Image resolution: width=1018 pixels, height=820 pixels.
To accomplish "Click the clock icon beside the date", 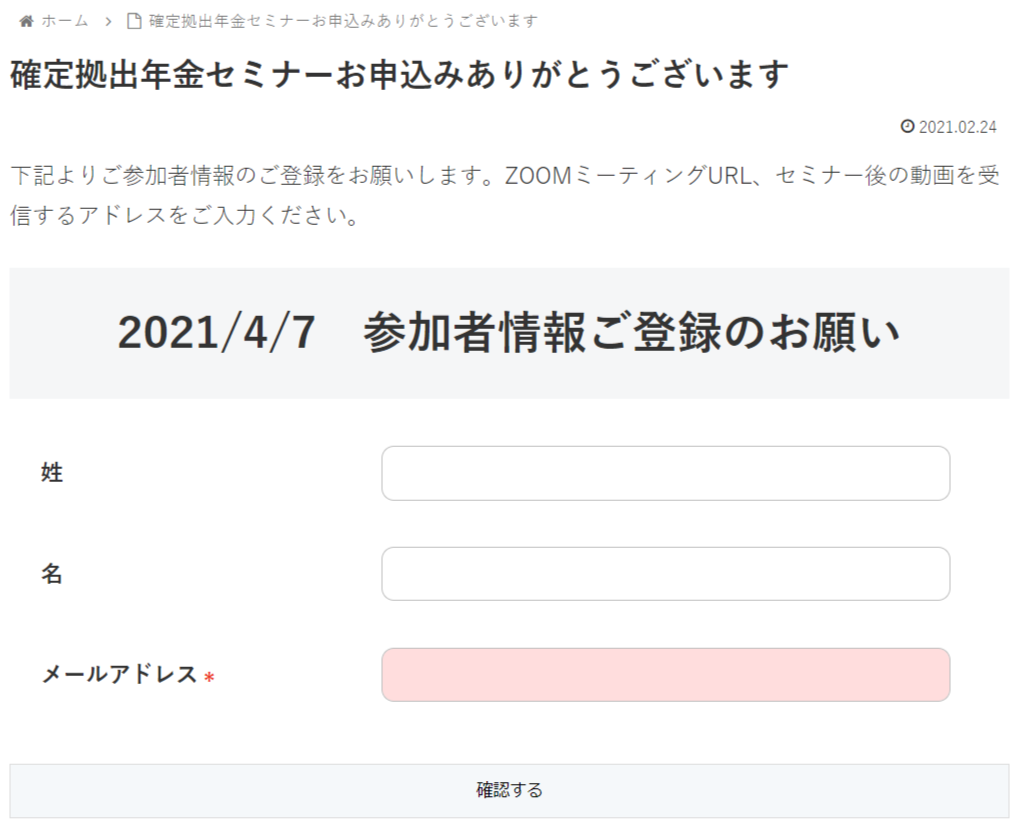I will tap(907, 126).
